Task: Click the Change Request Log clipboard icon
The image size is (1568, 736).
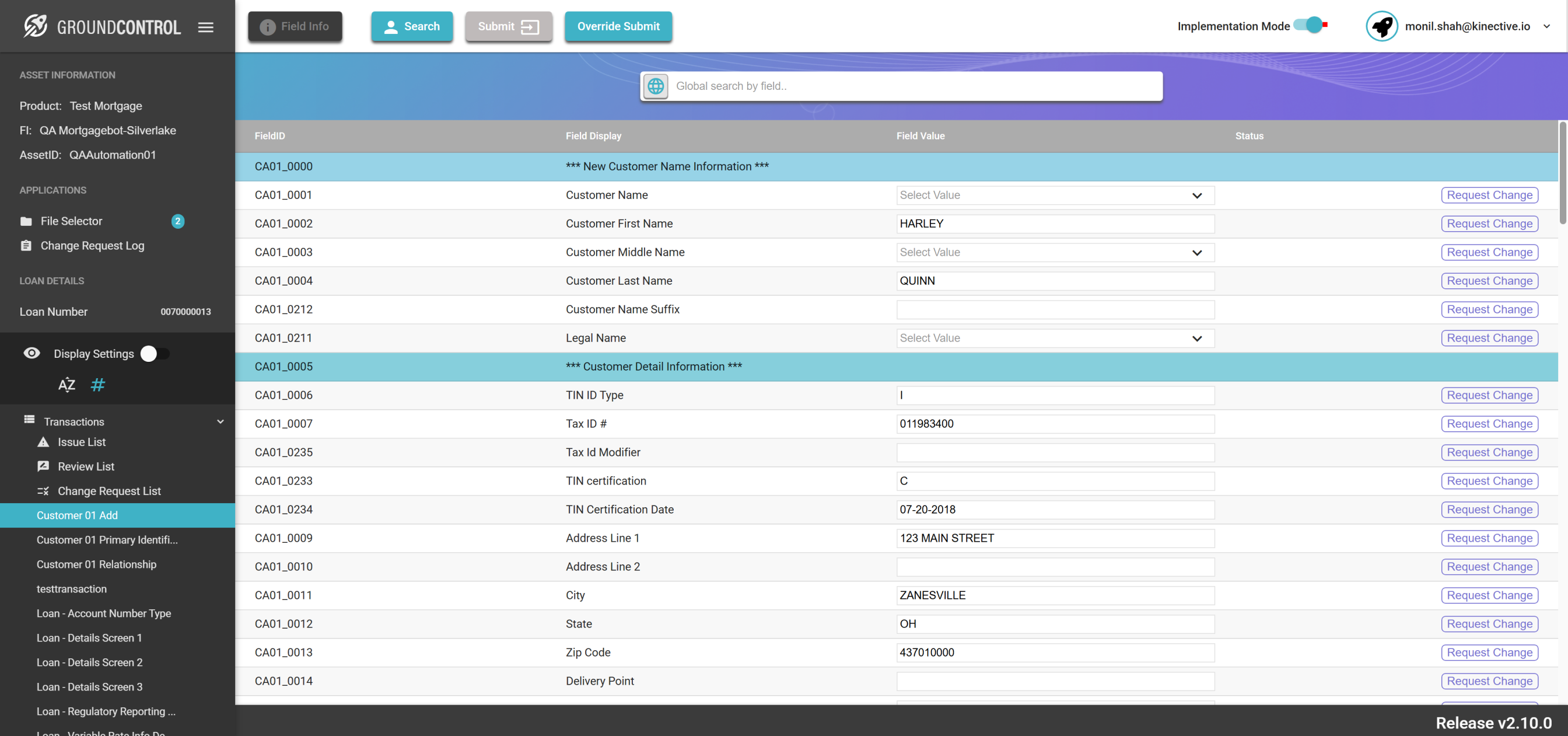Action: coord(26,246)
